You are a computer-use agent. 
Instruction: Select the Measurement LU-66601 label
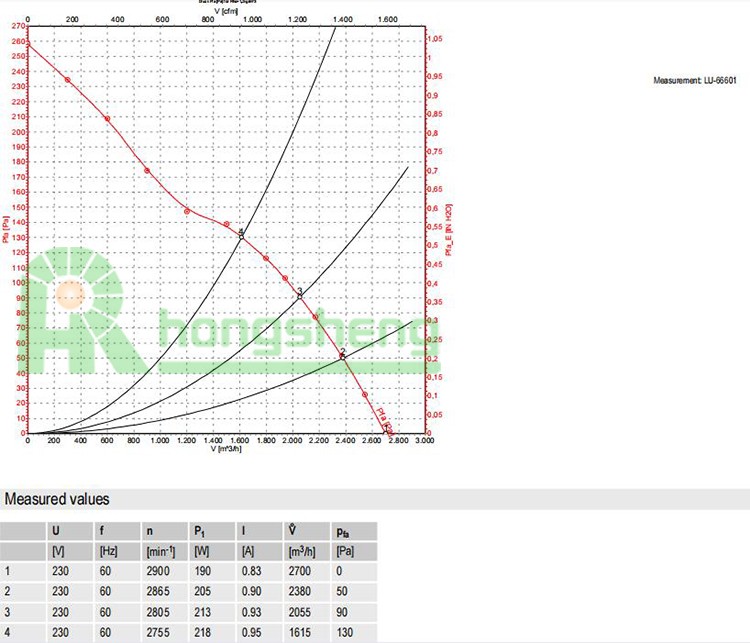click(x=694, y=80)
